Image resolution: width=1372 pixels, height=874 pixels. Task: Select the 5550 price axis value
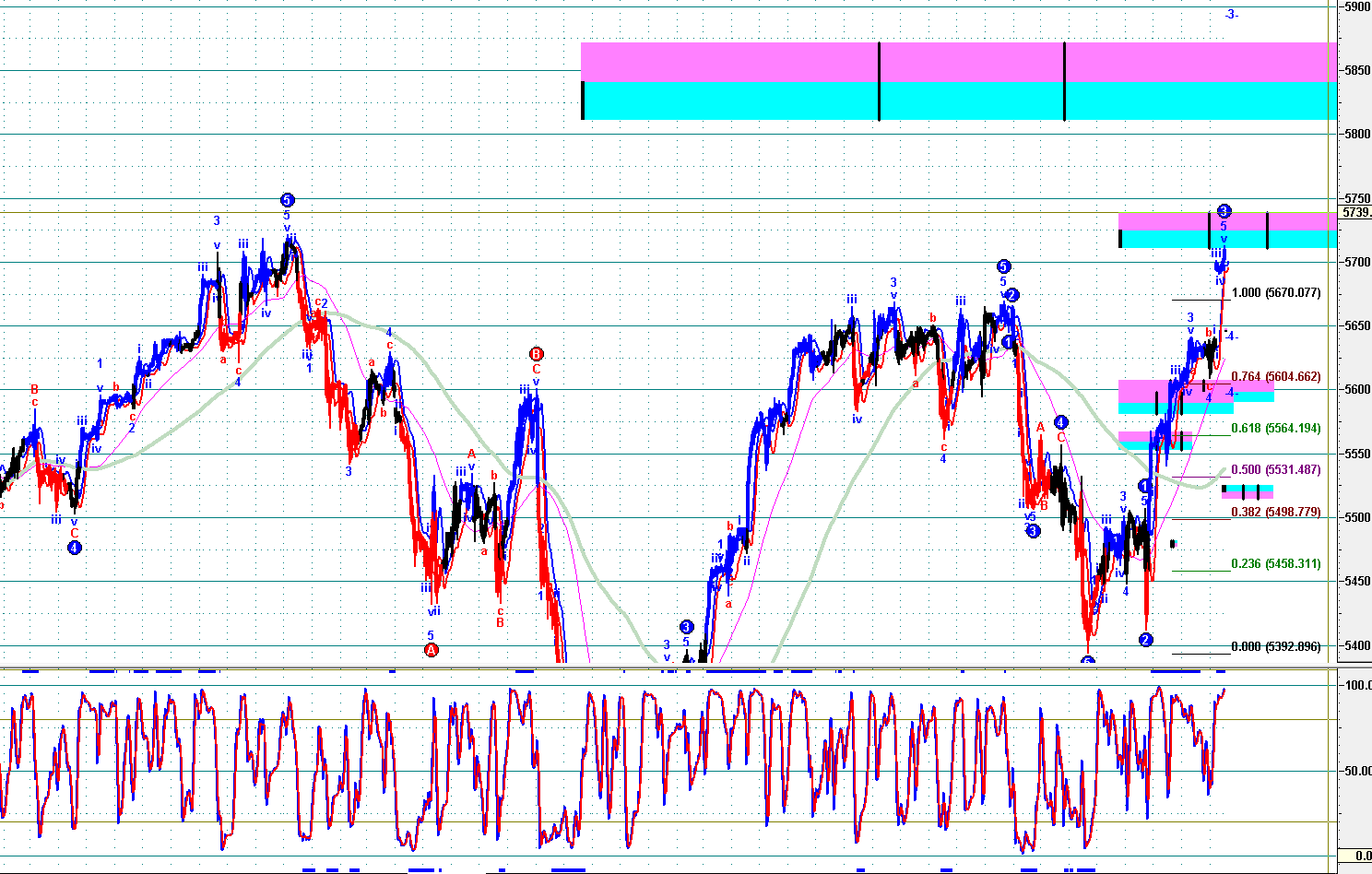[1357, 454]
